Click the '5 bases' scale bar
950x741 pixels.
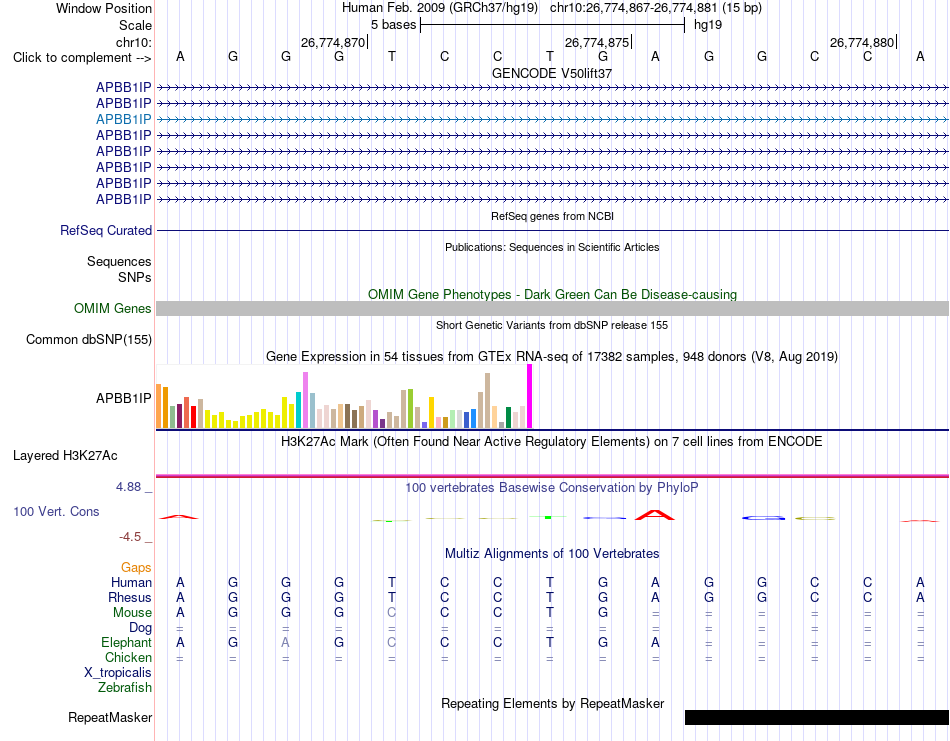pos(552,25)
